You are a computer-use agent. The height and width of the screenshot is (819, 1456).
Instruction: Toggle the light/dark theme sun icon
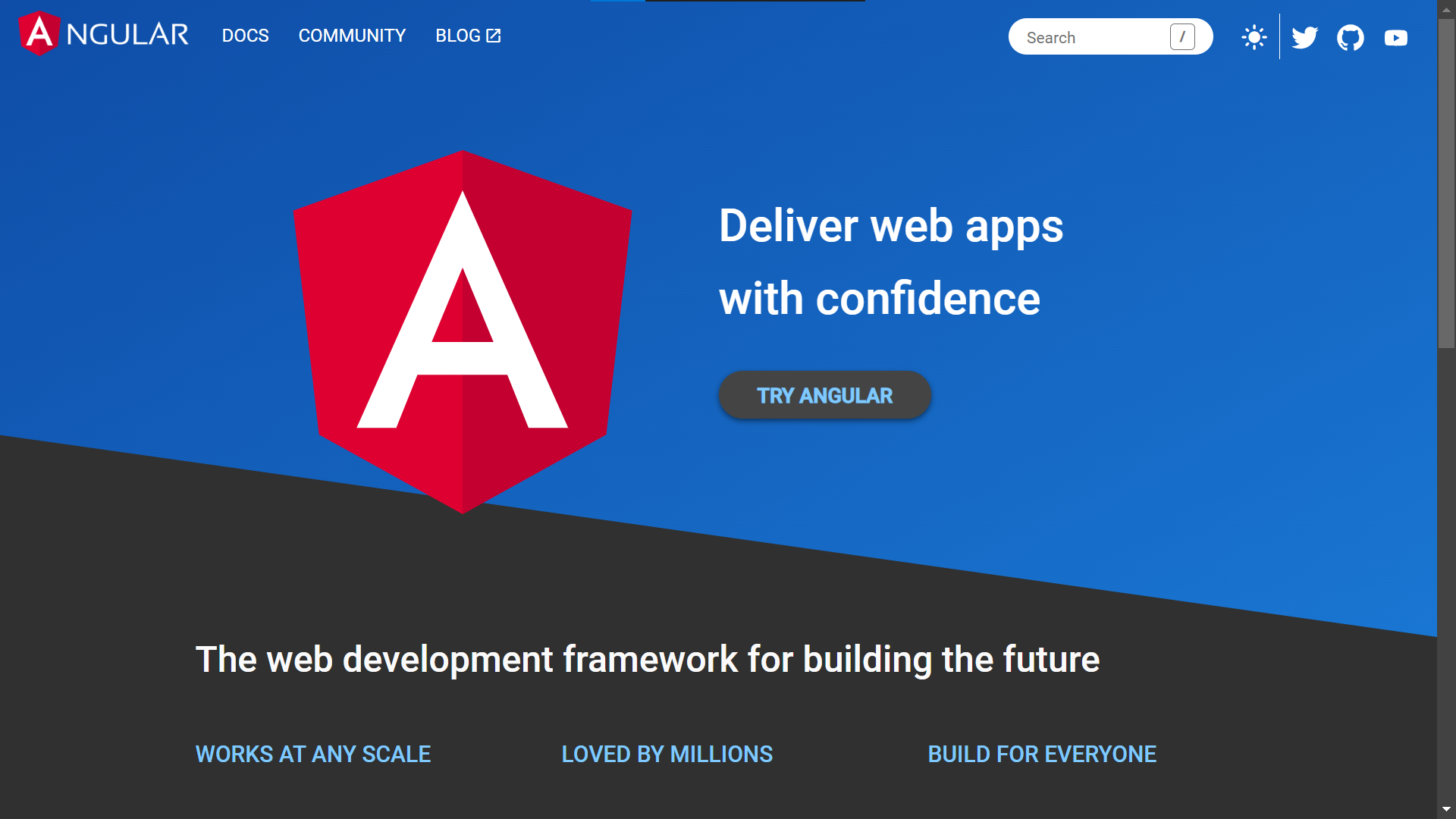tap(1254, 37)
